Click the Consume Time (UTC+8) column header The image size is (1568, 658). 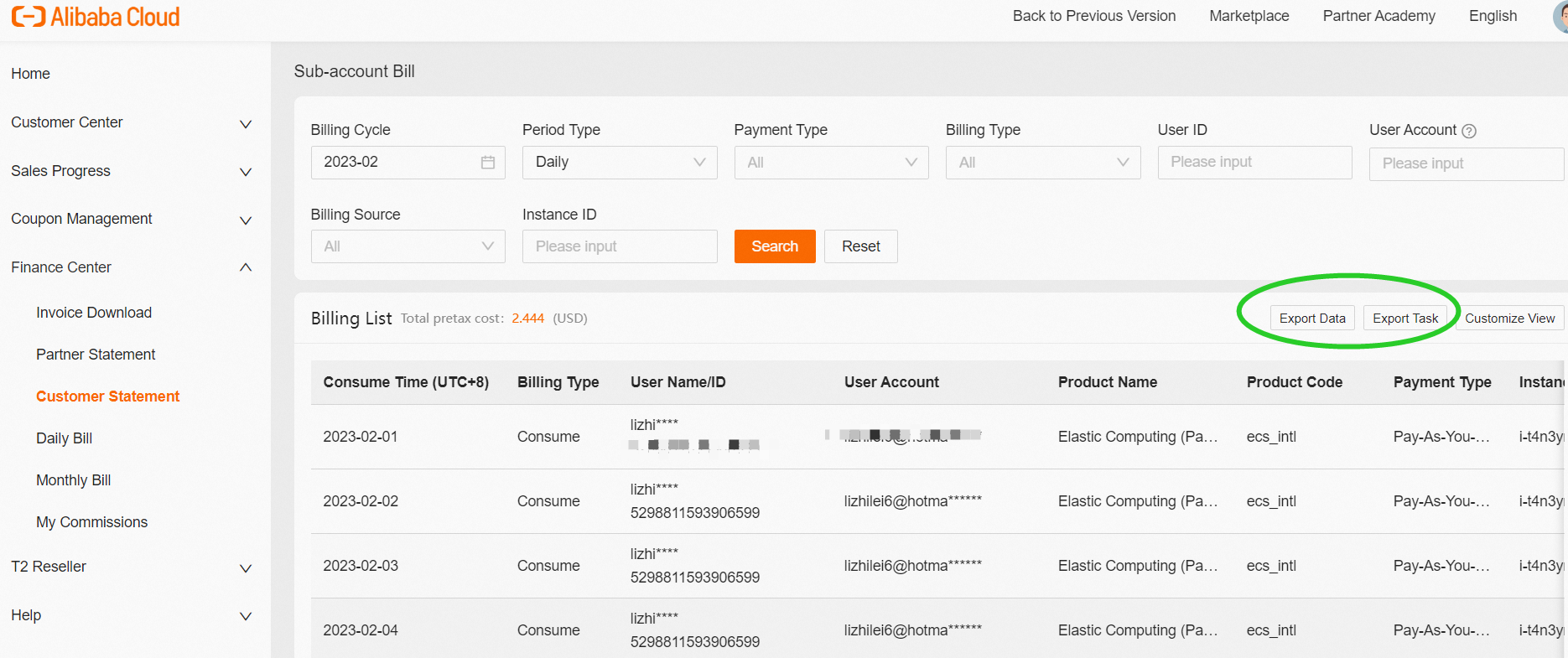point(406,382)
